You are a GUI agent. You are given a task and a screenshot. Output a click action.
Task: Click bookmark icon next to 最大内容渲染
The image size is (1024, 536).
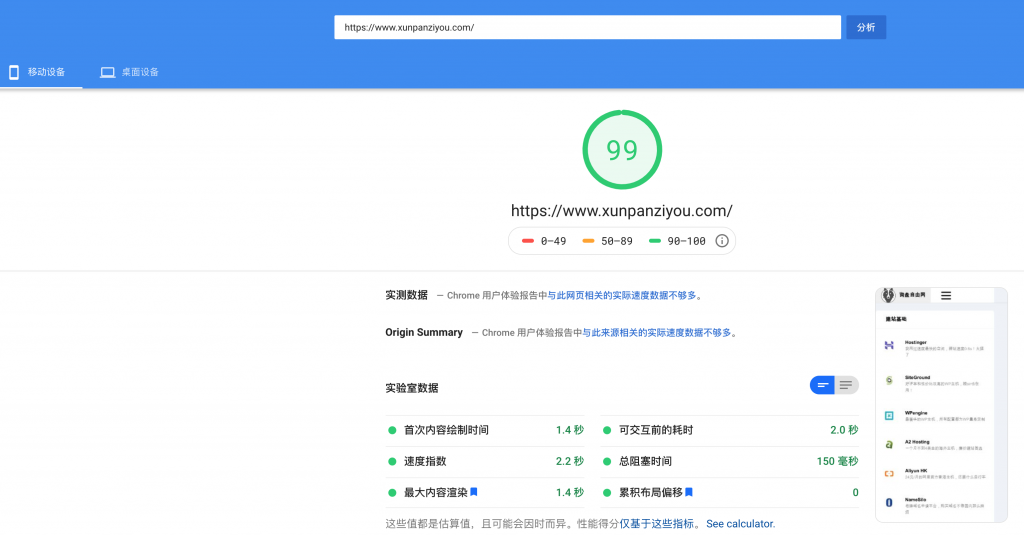click(x=474, y=492)
